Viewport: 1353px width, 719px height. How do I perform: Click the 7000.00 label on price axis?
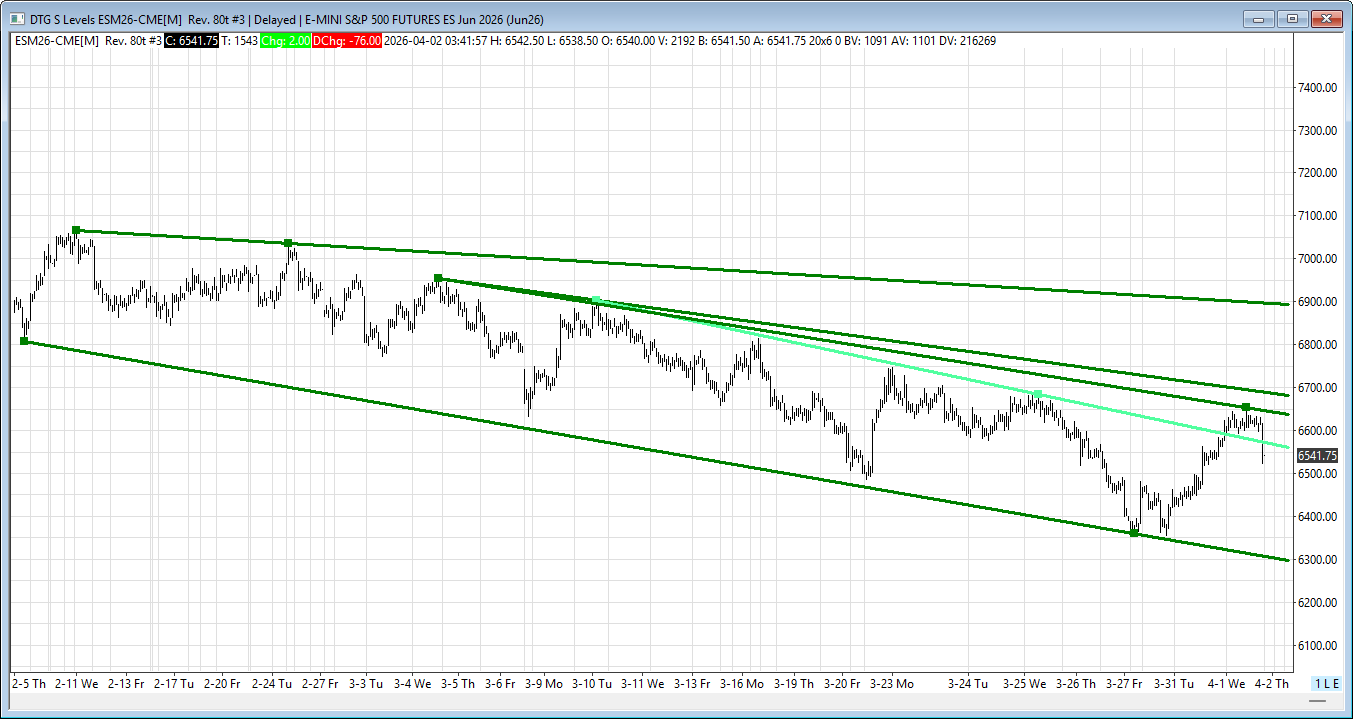pos(1317,259)
